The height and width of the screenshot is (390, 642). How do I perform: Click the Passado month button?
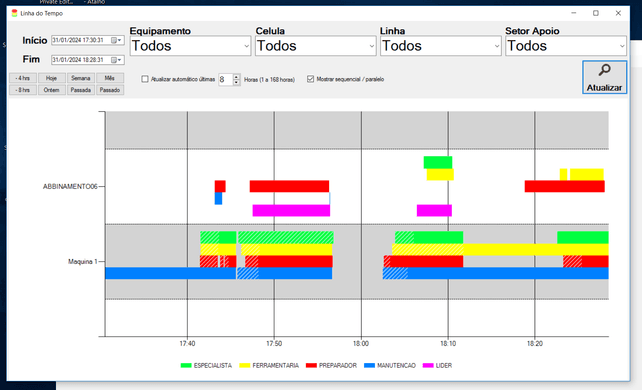click(x=110, y=90)
